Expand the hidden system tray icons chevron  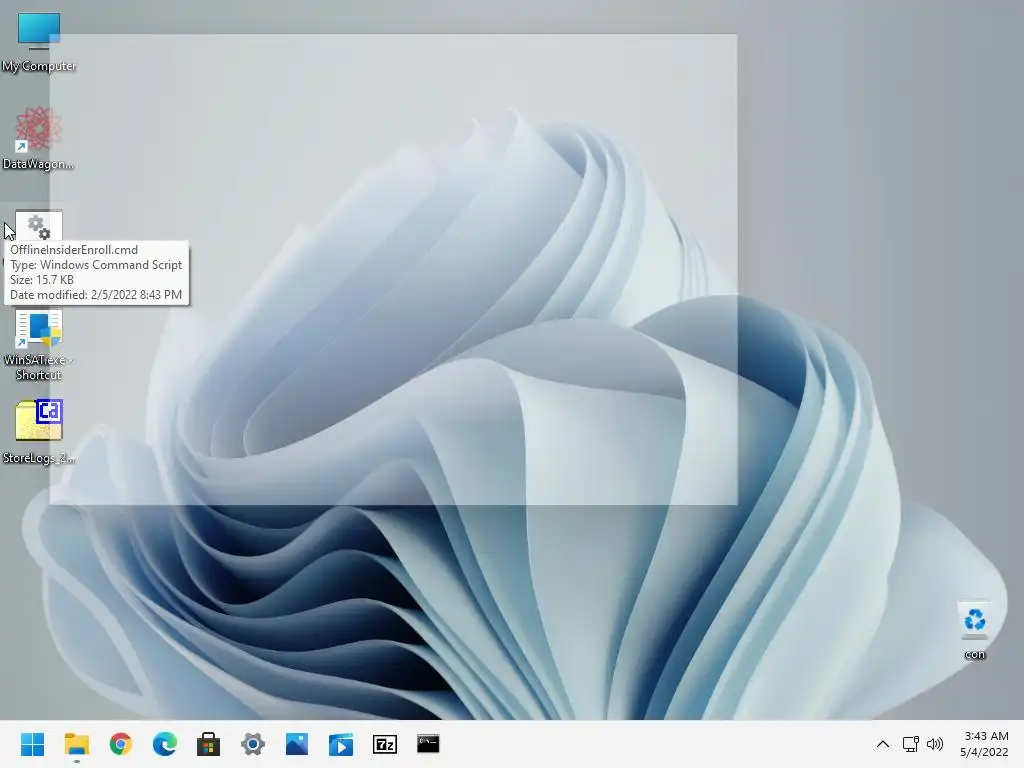[x=882, y=744]
